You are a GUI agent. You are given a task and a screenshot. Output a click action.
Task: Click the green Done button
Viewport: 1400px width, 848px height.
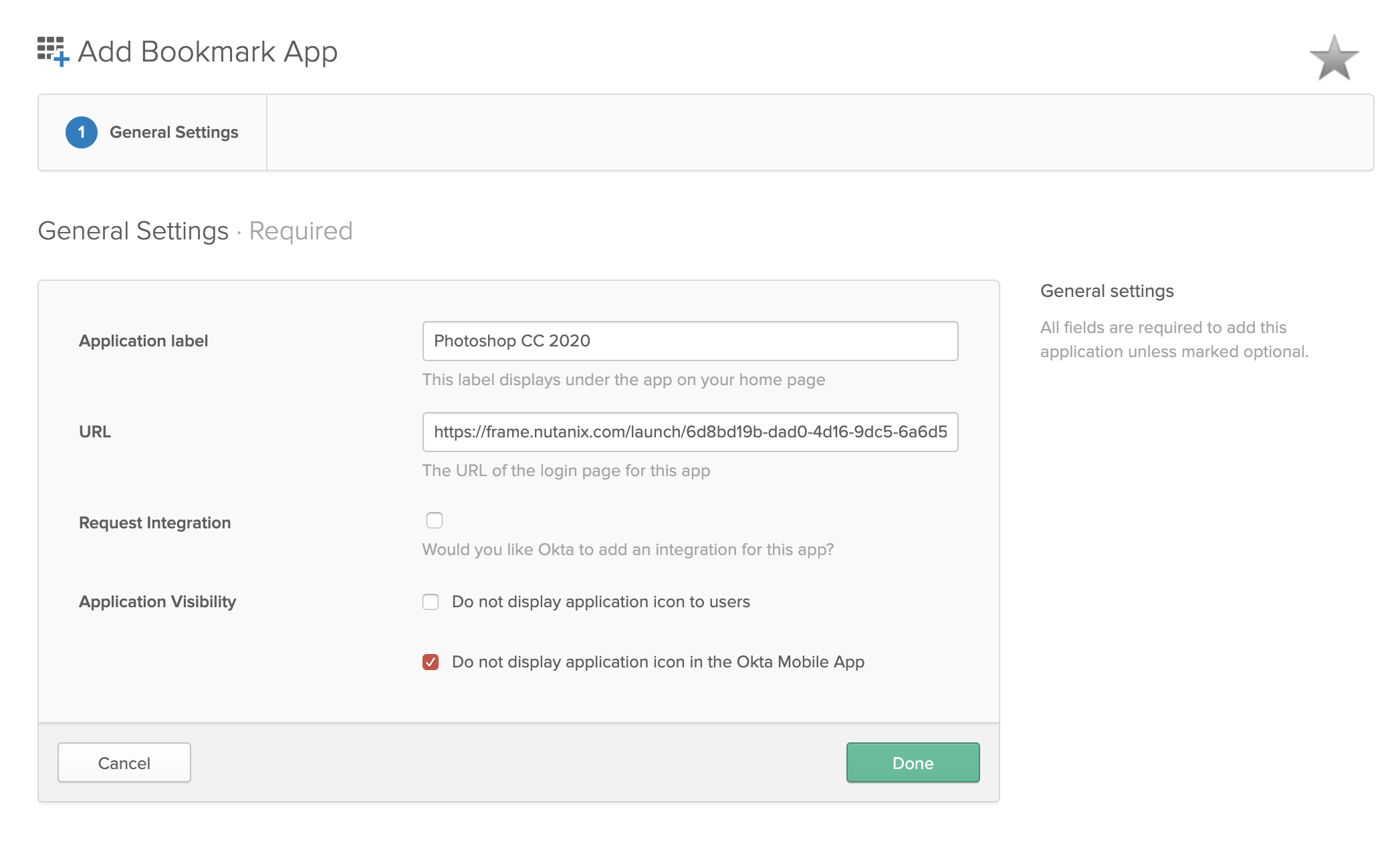[913, 762]
